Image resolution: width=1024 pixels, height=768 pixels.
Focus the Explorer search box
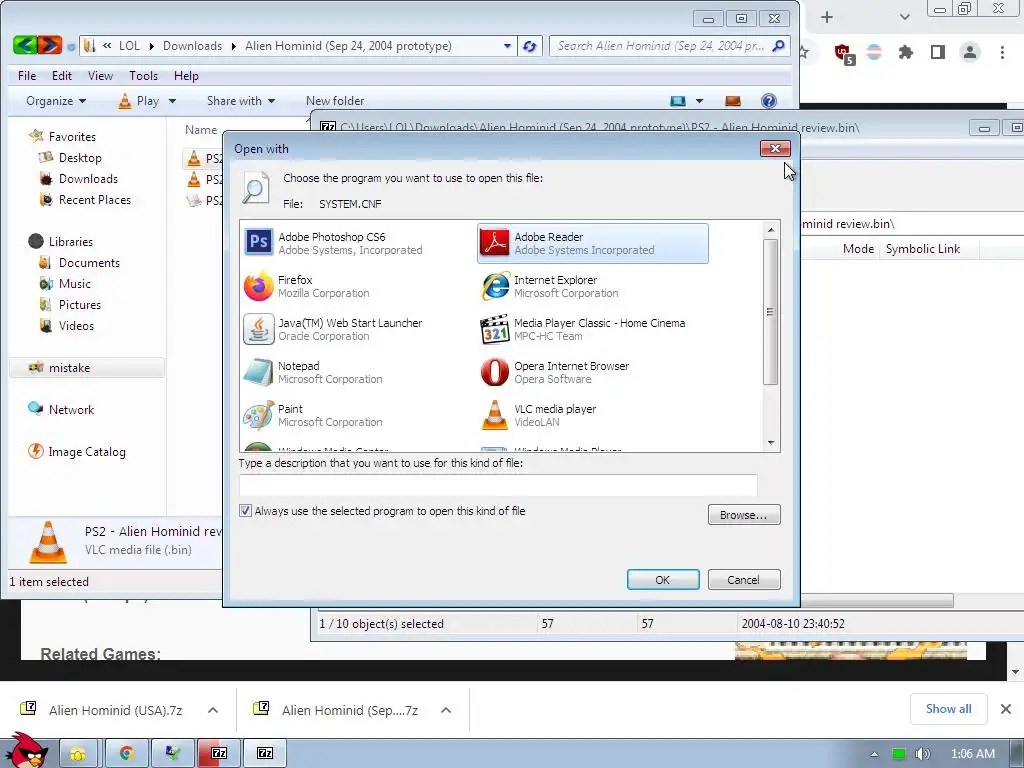tap(661, 46)
